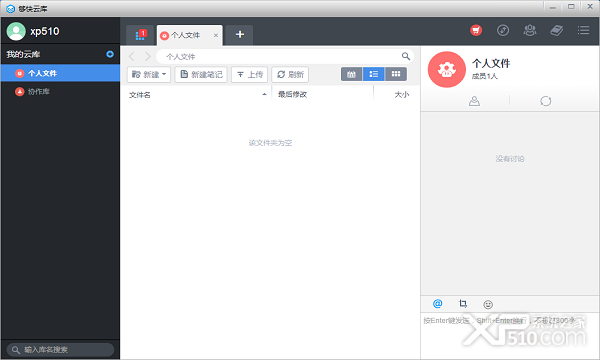Open the shopping cart icon

(476, 30)
